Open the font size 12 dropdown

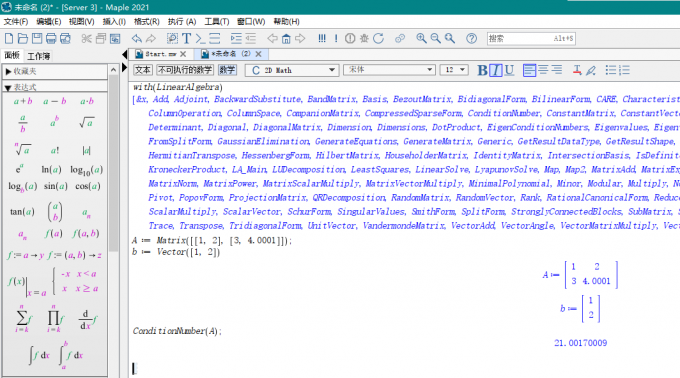(x=454, y=70)
